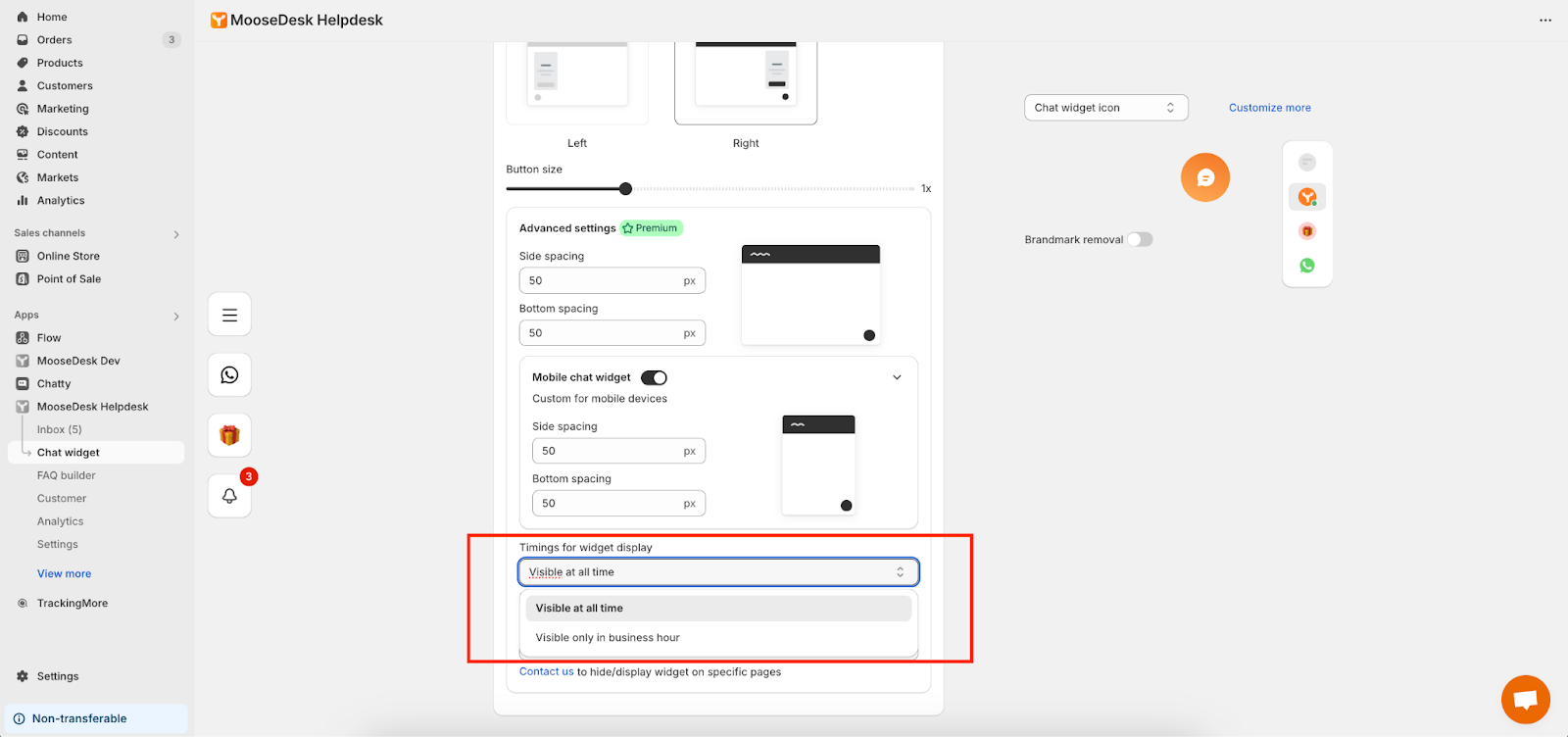The image size is (1568, 737).
Task: Click the Premium badge
Action: tap(651, 228)
